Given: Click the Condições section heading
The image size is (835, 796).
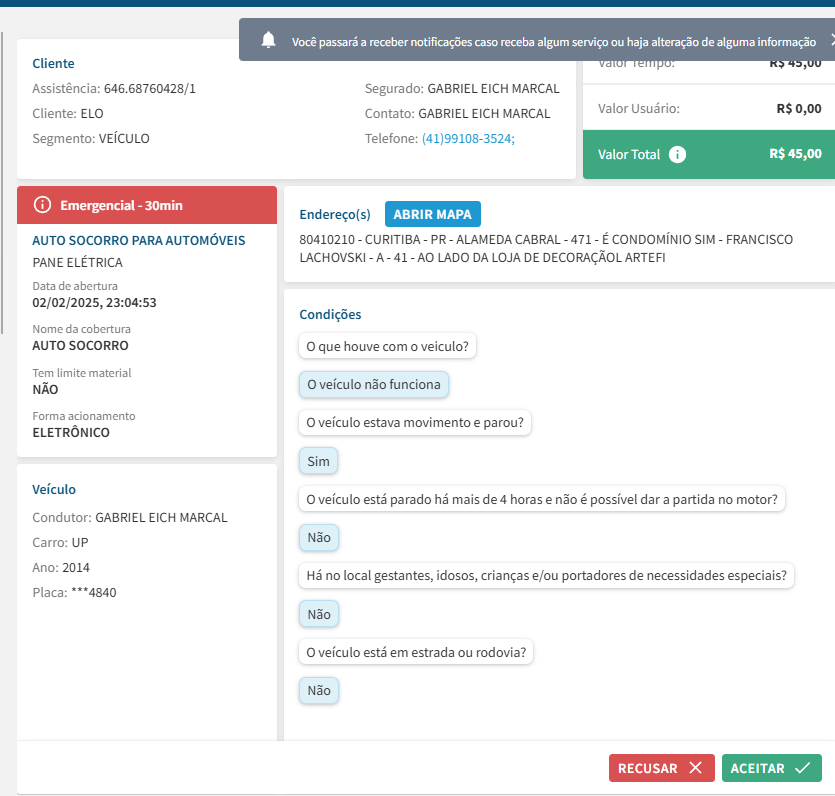Looking at the screenshot, I should tap(330, 315).
